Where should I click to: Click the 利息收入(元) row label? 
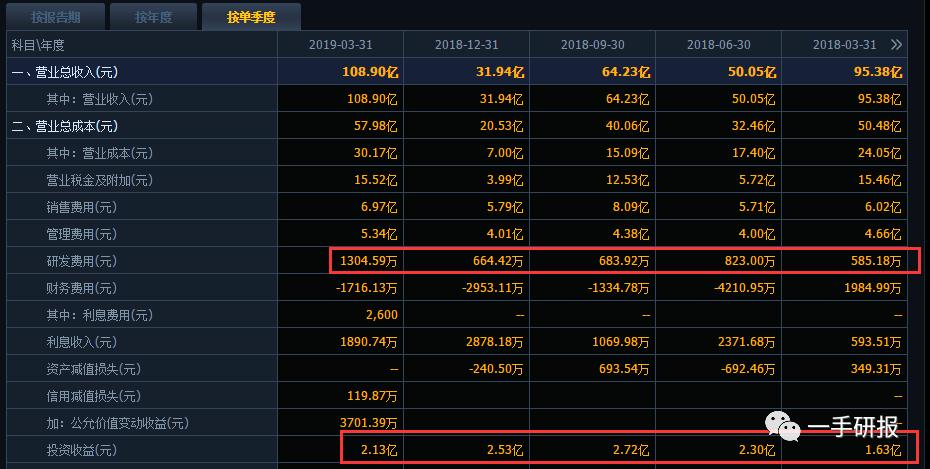tap(82, 343)
